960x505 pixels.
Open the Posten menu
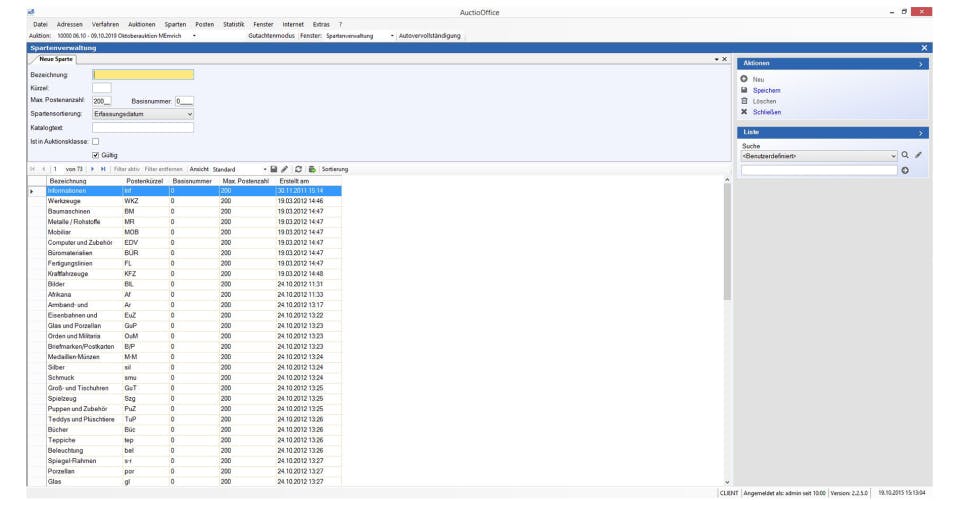tap(204, 24)
